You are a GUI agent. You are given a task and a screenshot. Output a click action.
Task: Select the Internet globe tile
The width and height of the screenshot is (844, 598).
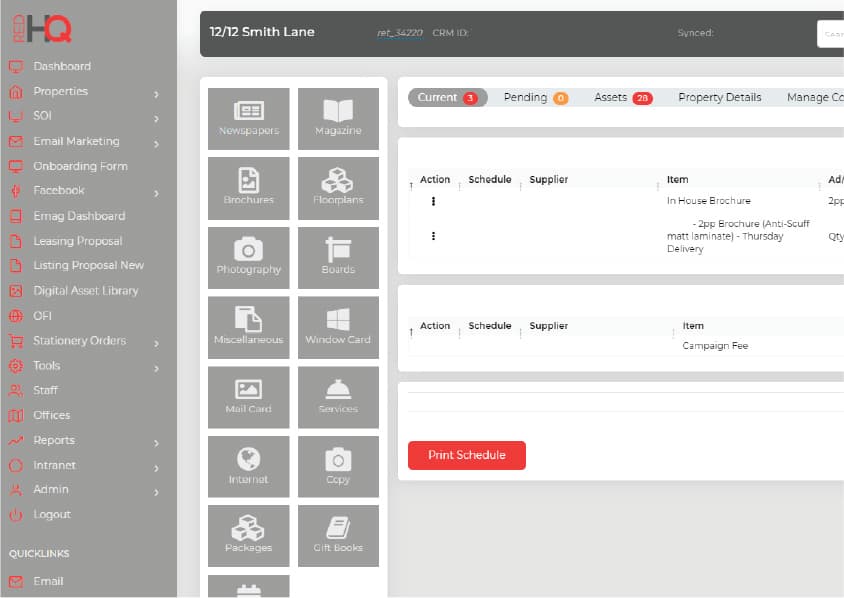248,467
